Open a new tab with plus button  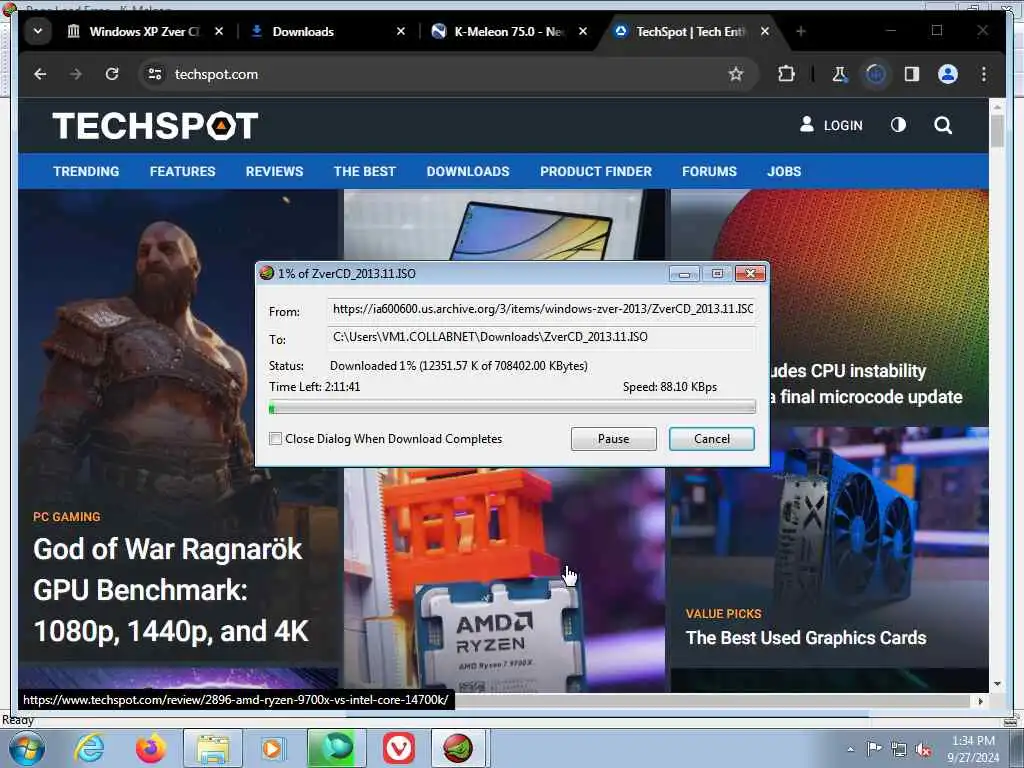(x=801, y=31)
